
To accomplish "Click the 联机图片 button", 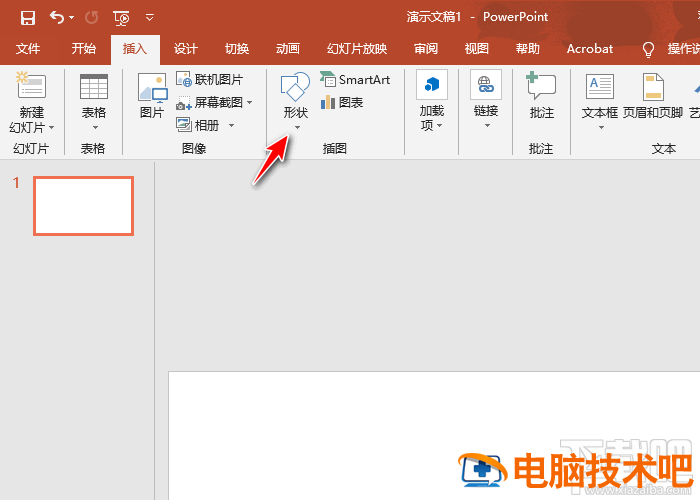I will click(x=209, y=80).
